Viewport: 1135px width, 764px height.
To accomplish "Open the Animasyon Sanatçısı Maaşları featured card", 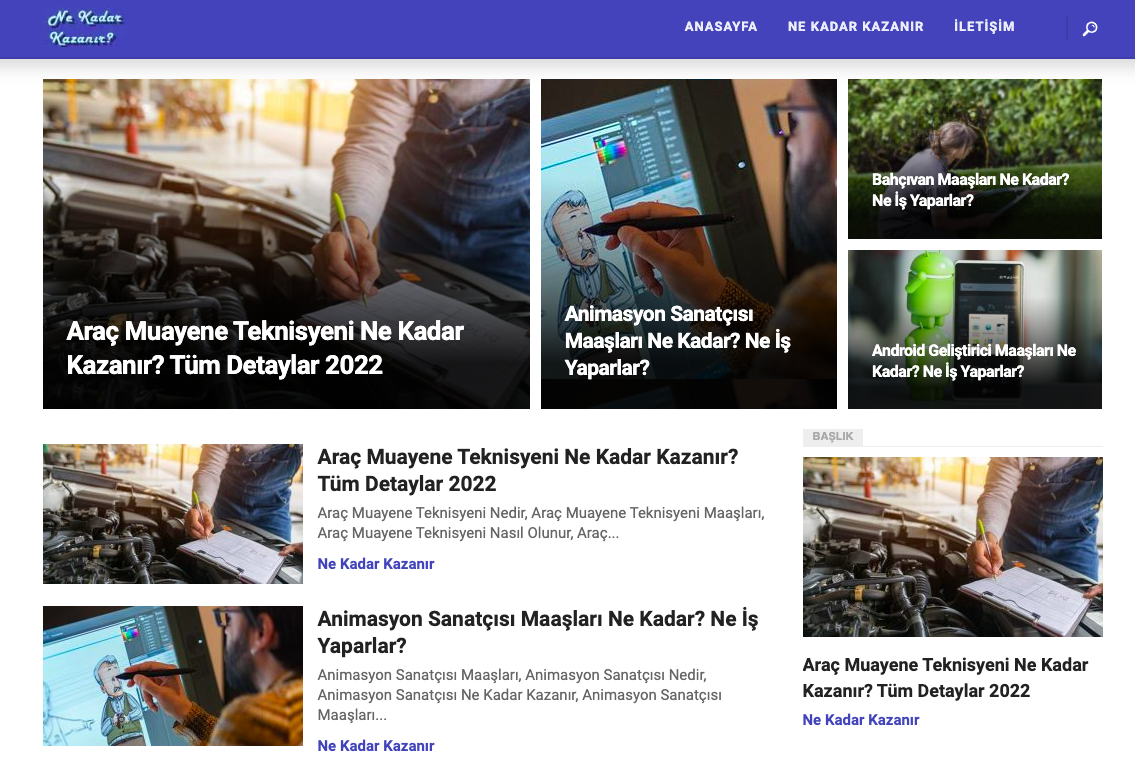I will click(x=688, y=244).
